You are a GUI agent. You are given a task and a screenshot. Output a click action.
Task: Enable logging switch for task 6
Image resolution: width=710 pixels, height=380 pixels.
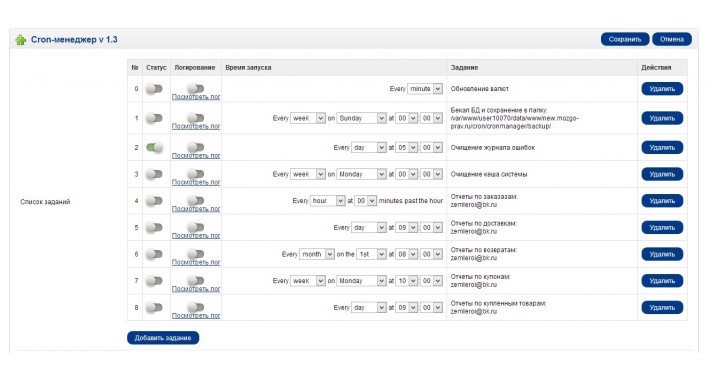click(196, 254)
